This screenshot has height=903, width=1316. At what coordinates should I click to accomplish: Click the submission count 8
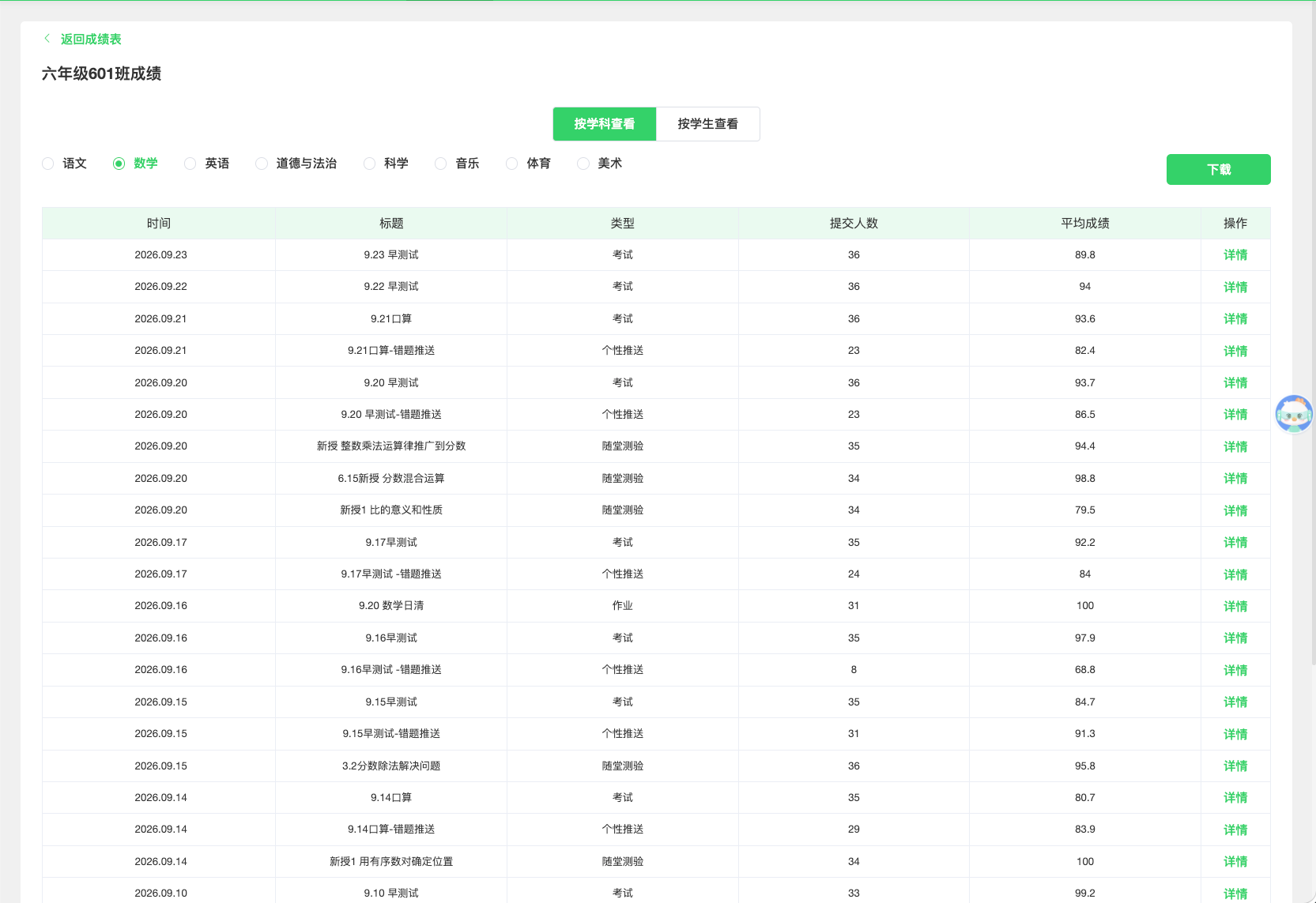pos(854,669)
